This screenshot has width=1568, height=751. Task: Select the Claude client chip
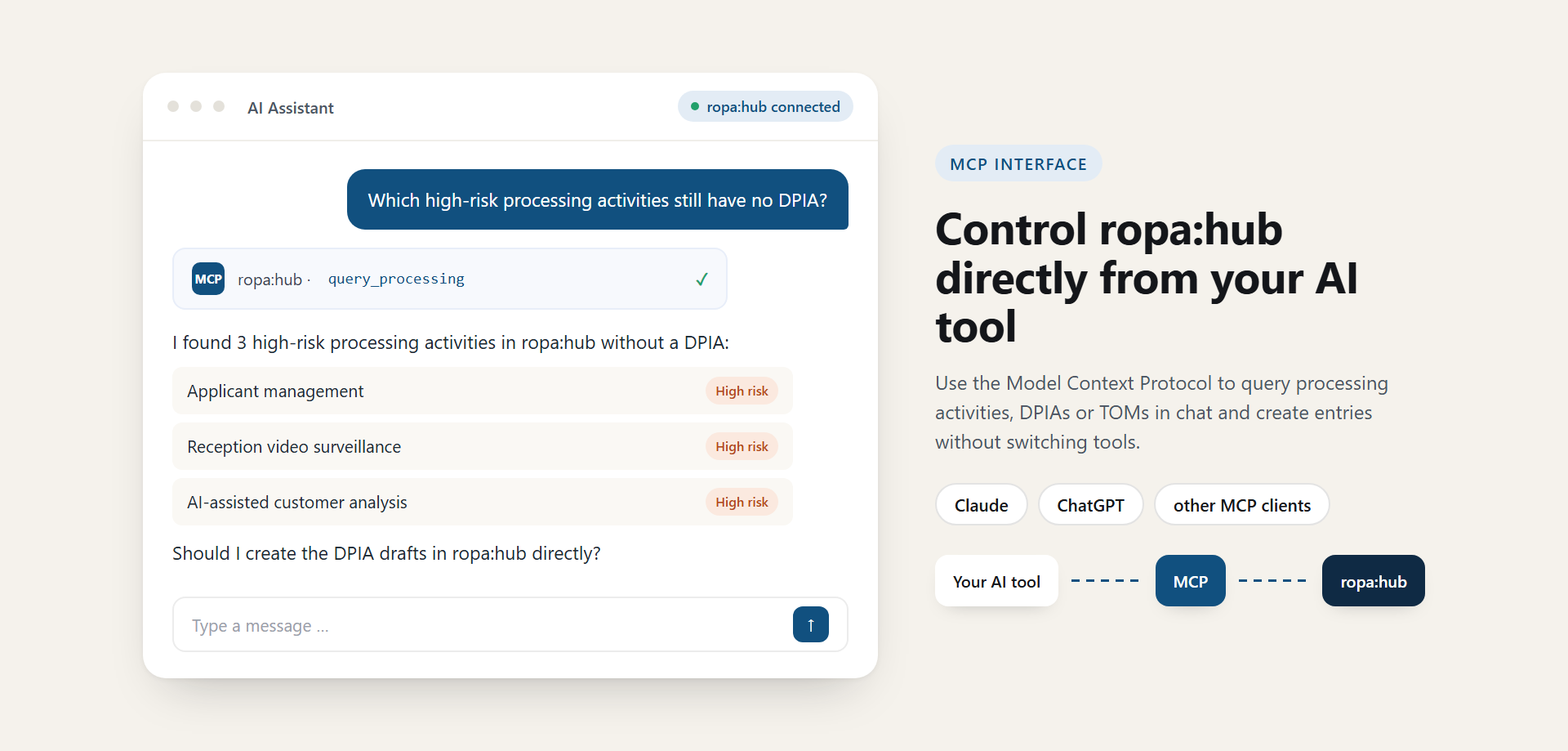pos(981,505)
